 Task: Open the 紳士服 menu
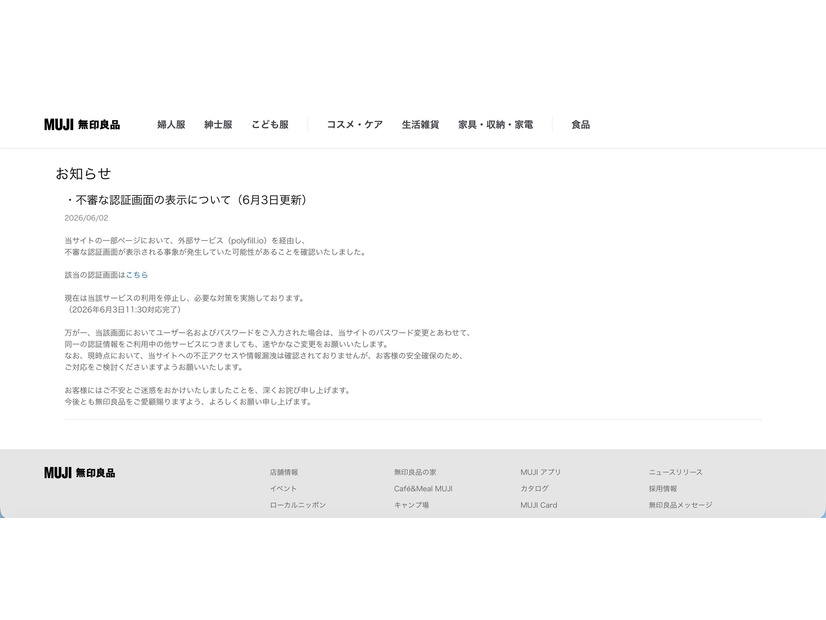pyautogui.click(x=218, y=125)
